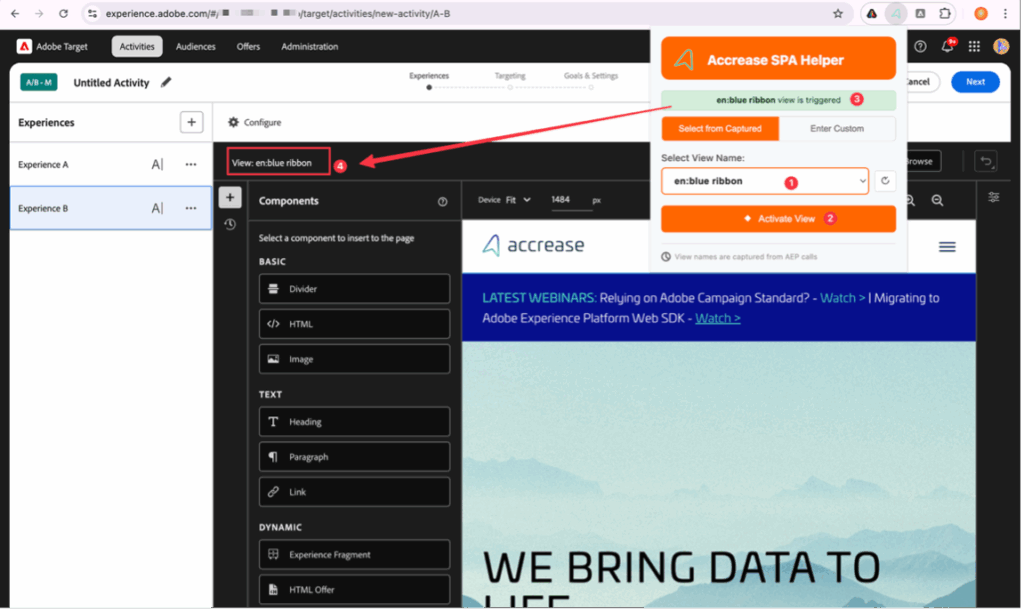Open the Administration tab

[310, 46]
